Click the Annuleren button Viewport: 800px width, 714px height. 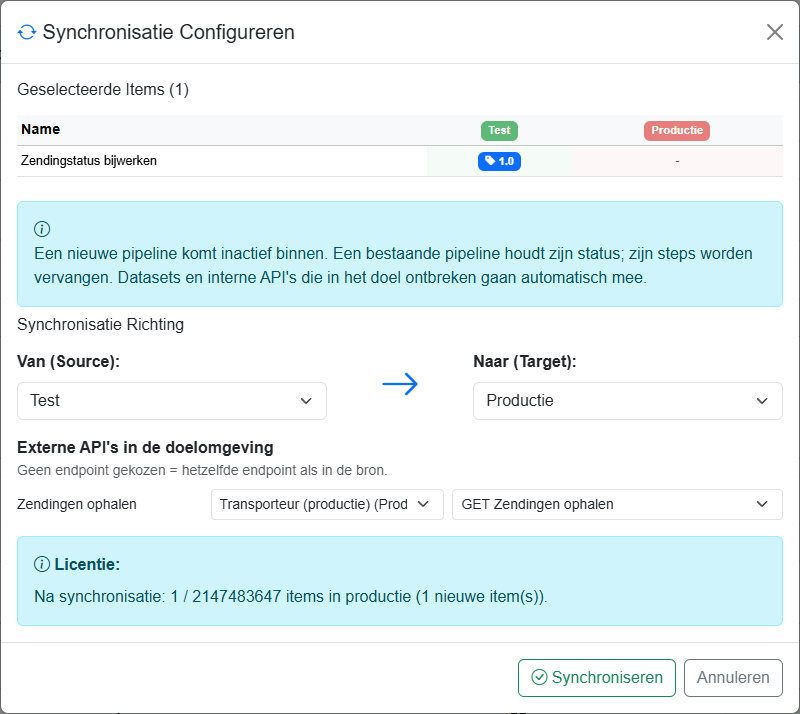[x=733, y=677]
